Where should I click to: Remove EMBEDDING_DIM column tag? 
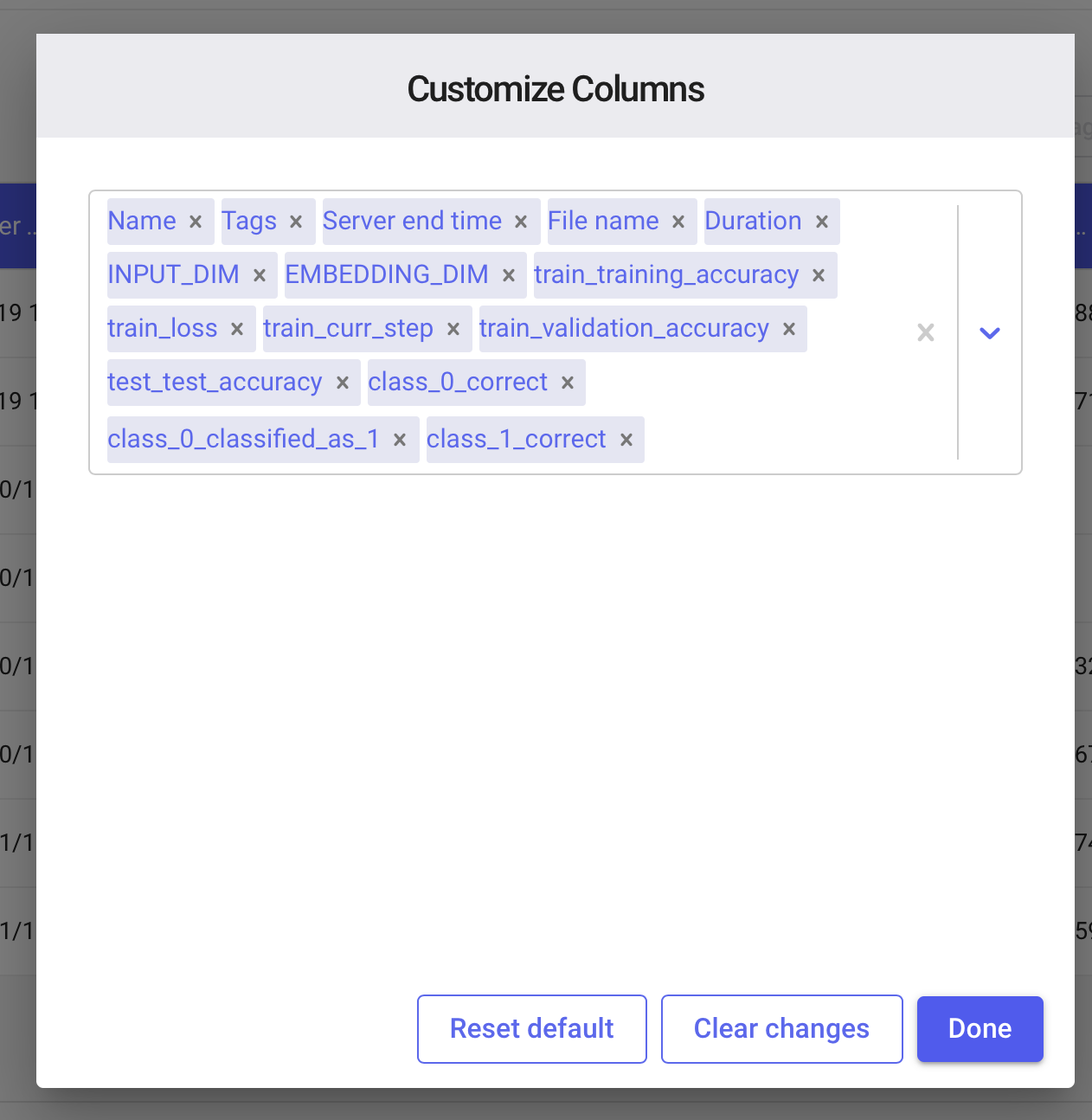(509, 275)
